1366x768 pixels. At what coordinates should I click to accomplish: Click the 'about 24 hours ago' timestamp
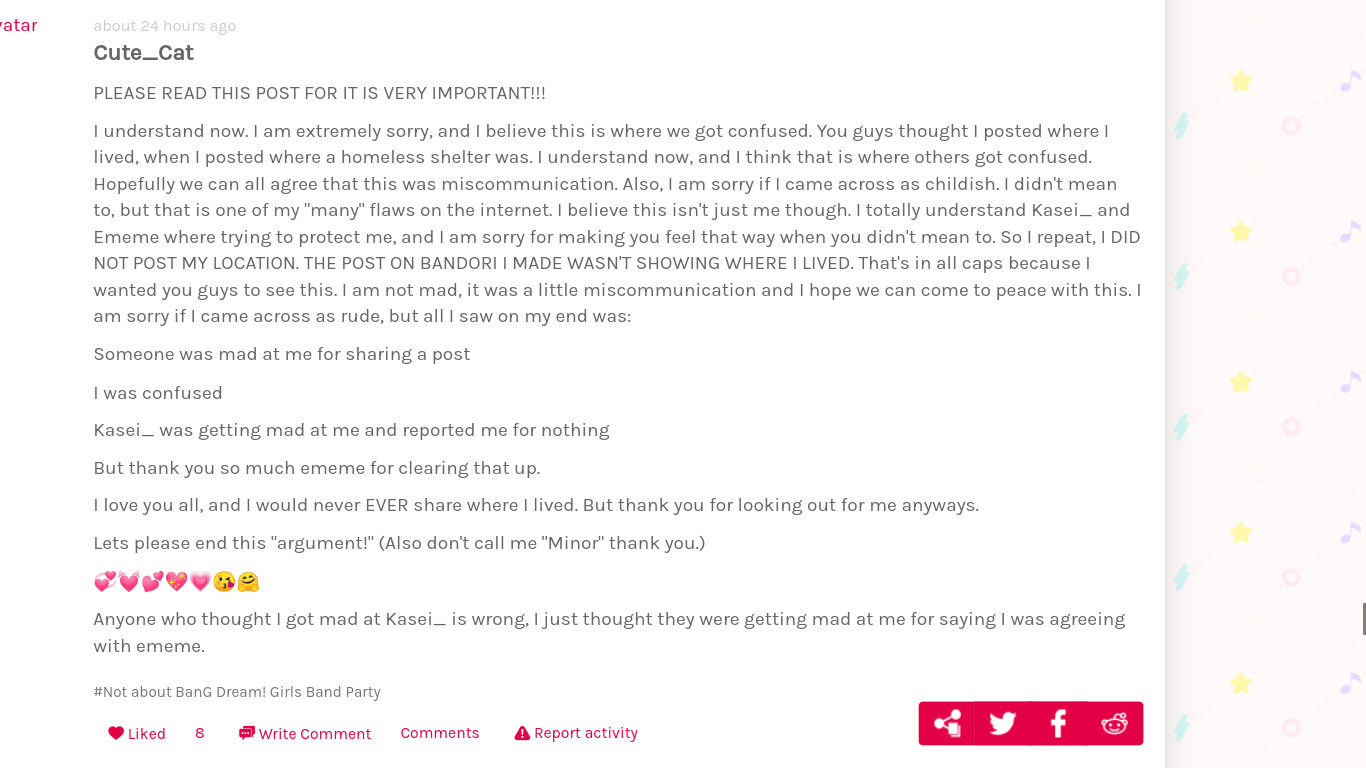point(165,26)
